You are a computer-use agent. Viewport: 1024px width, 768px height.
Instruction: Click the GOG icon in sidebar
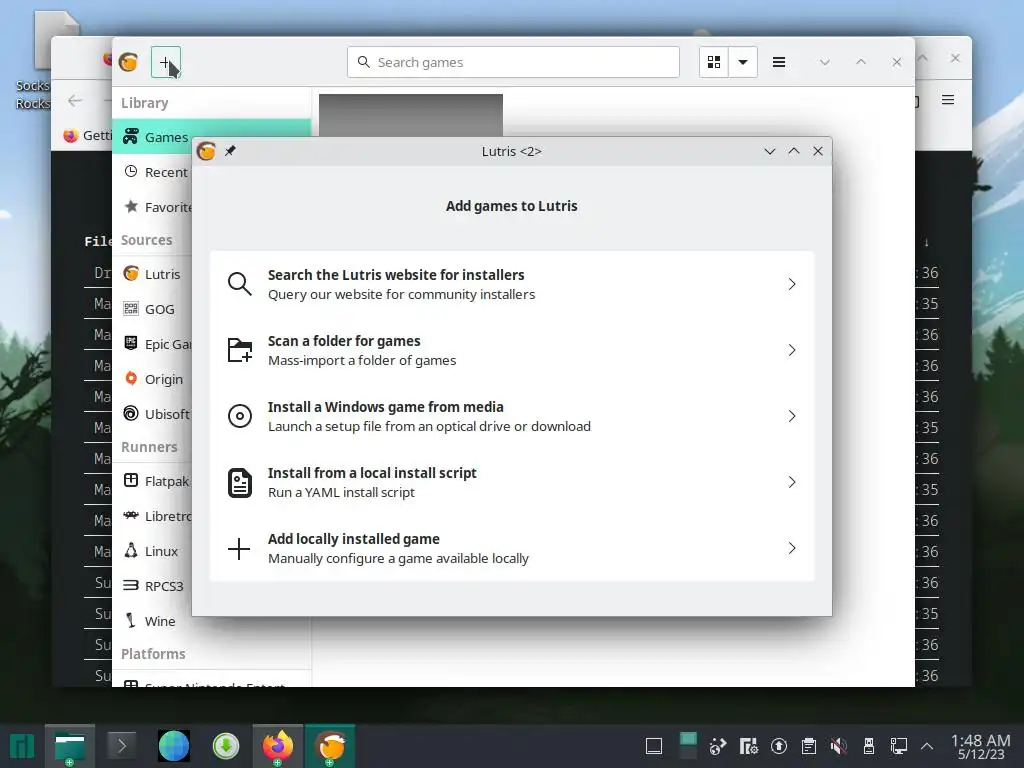pyautogui.click(x=131, y=308)
